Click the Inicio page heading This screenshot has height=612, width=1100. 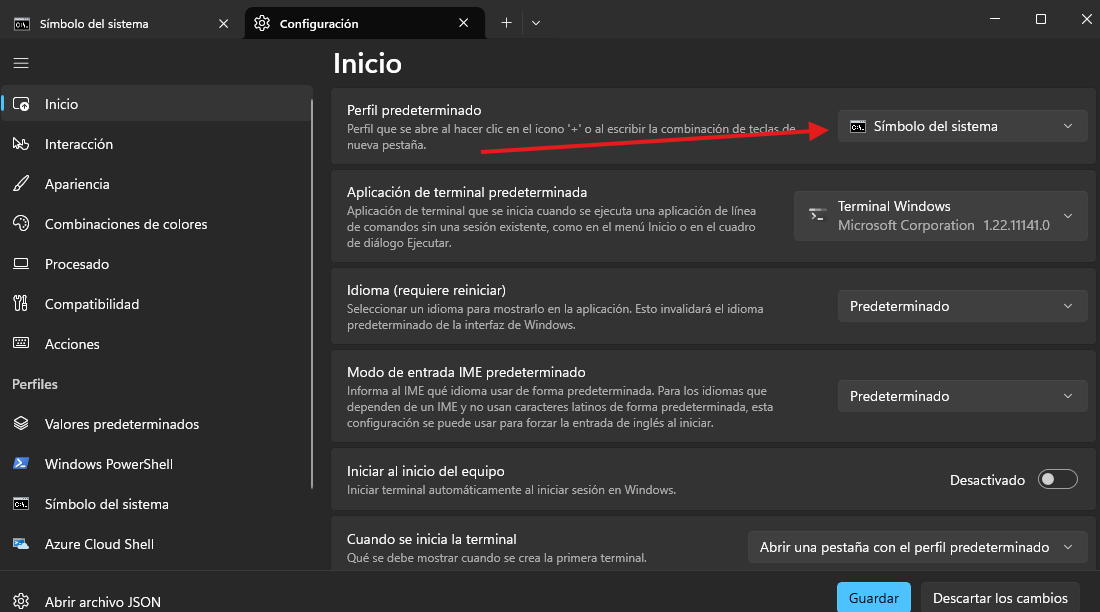368,63
